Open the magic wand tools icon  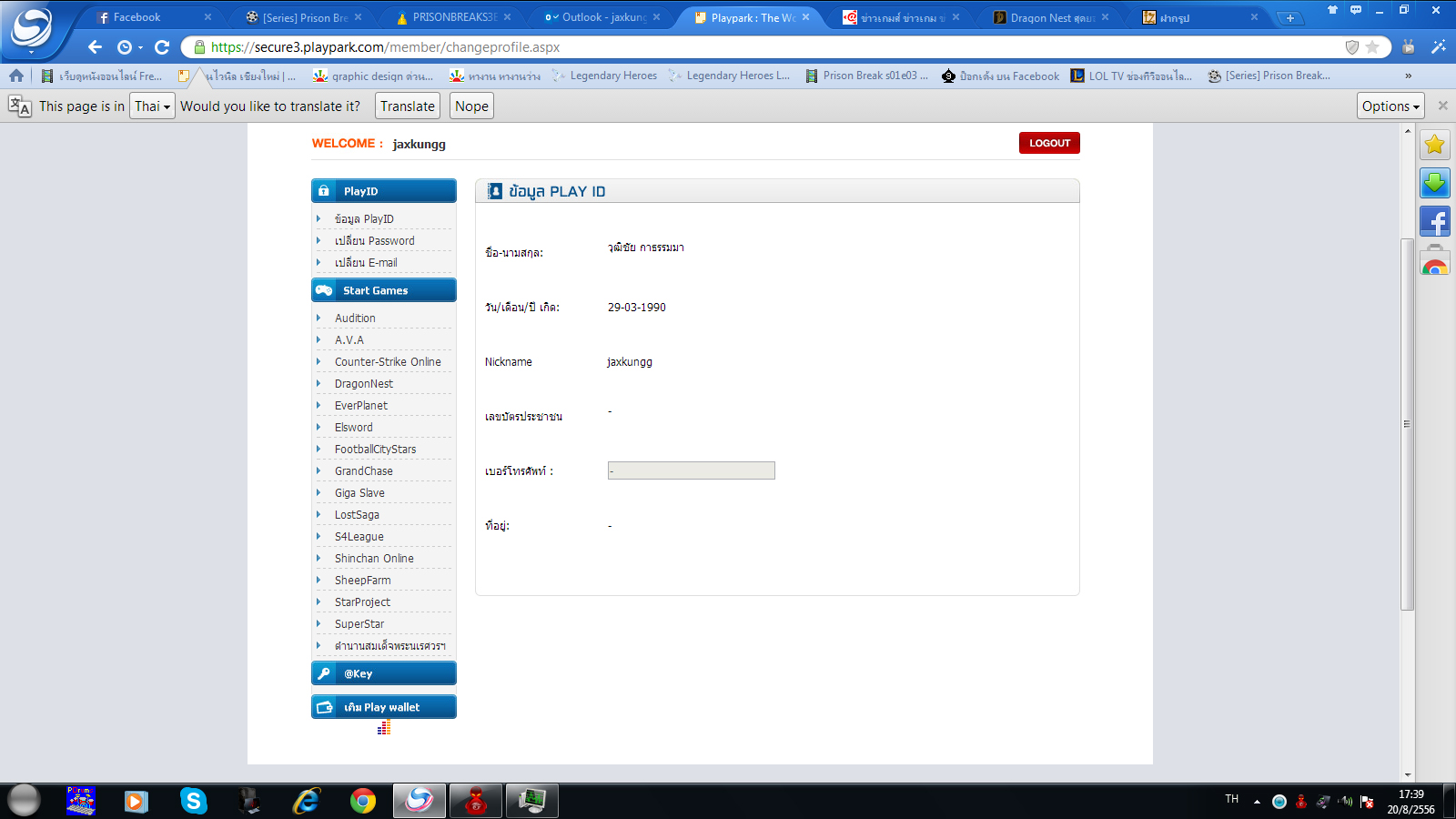(1439, 46)
